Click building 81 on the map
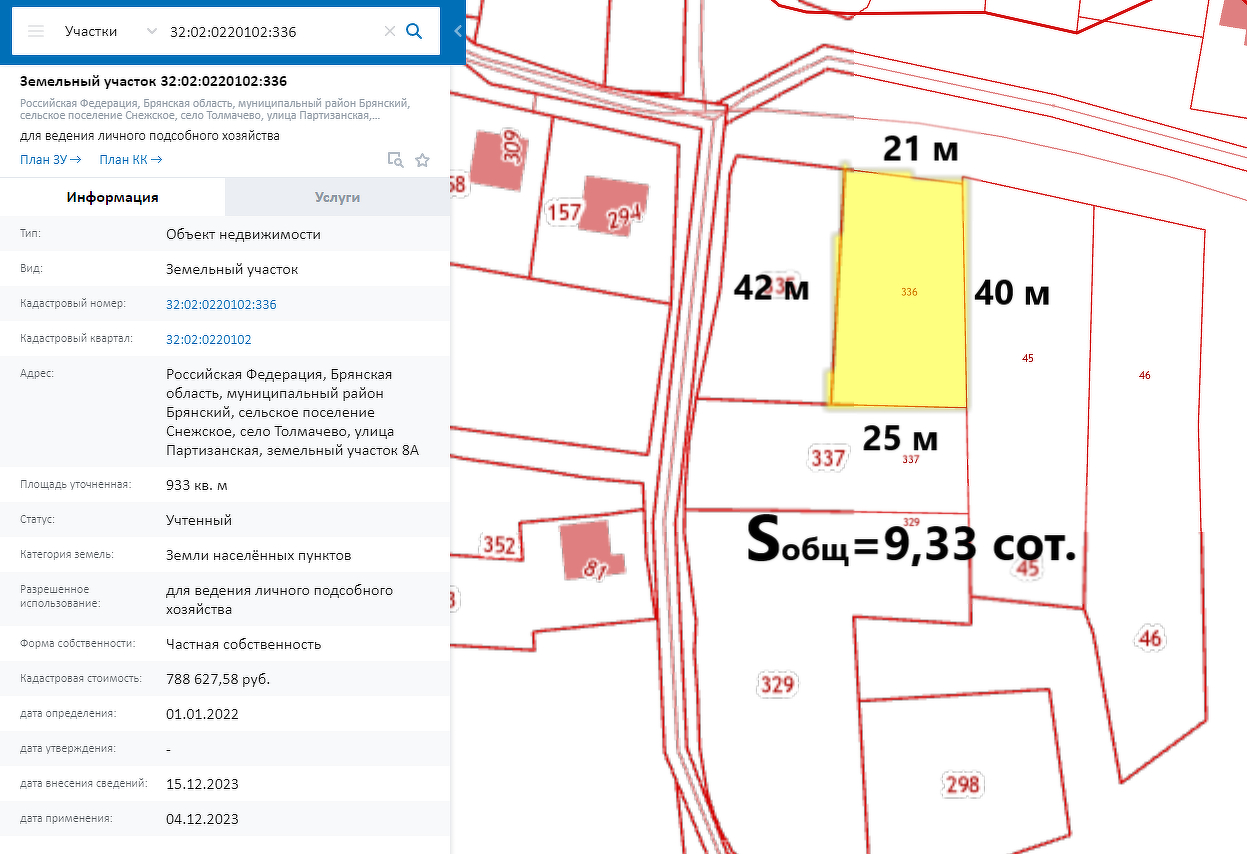This screenshot has width=1247, height=854. point(588,550)
